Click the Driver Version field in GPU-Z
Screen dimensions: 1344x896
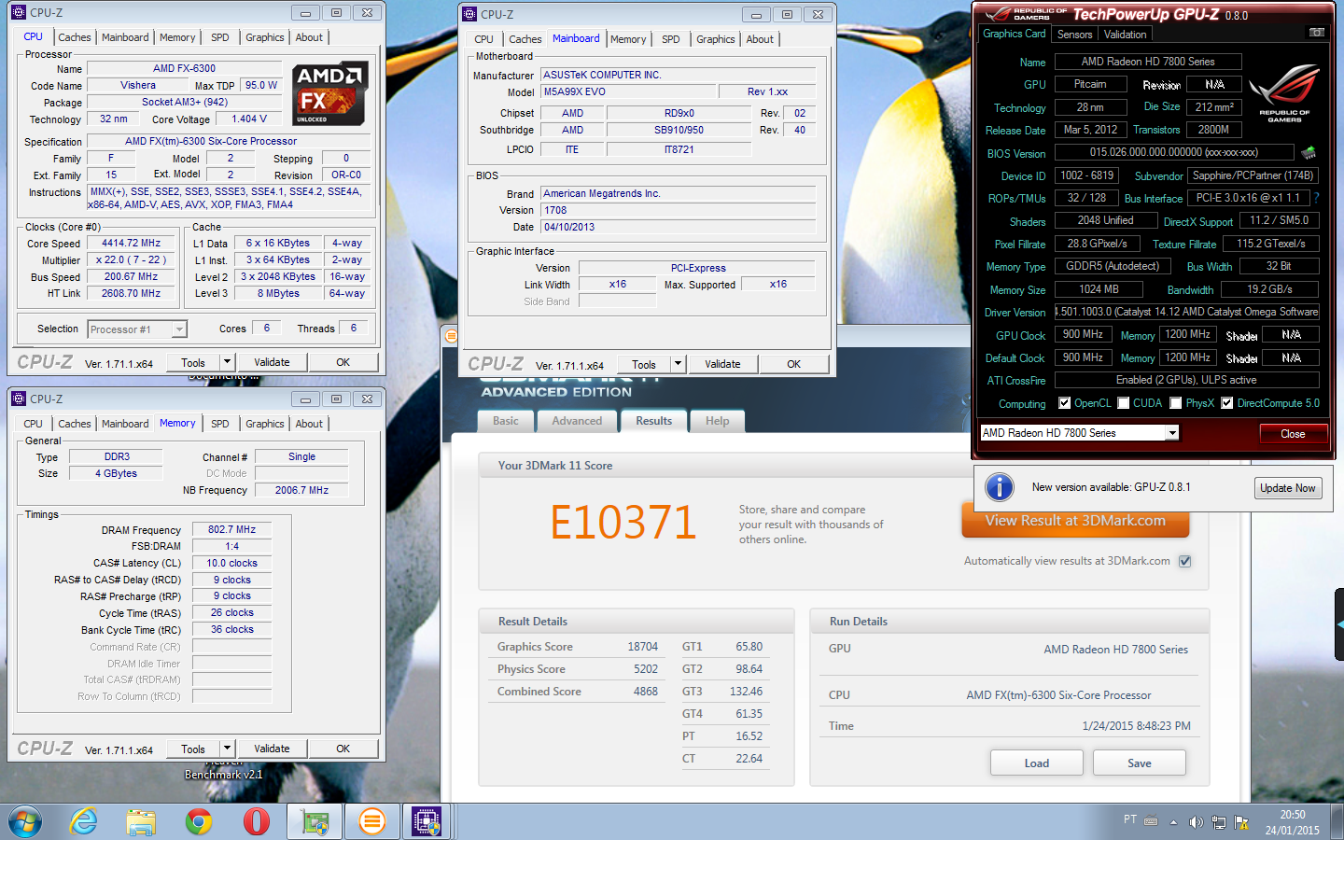1186,312
